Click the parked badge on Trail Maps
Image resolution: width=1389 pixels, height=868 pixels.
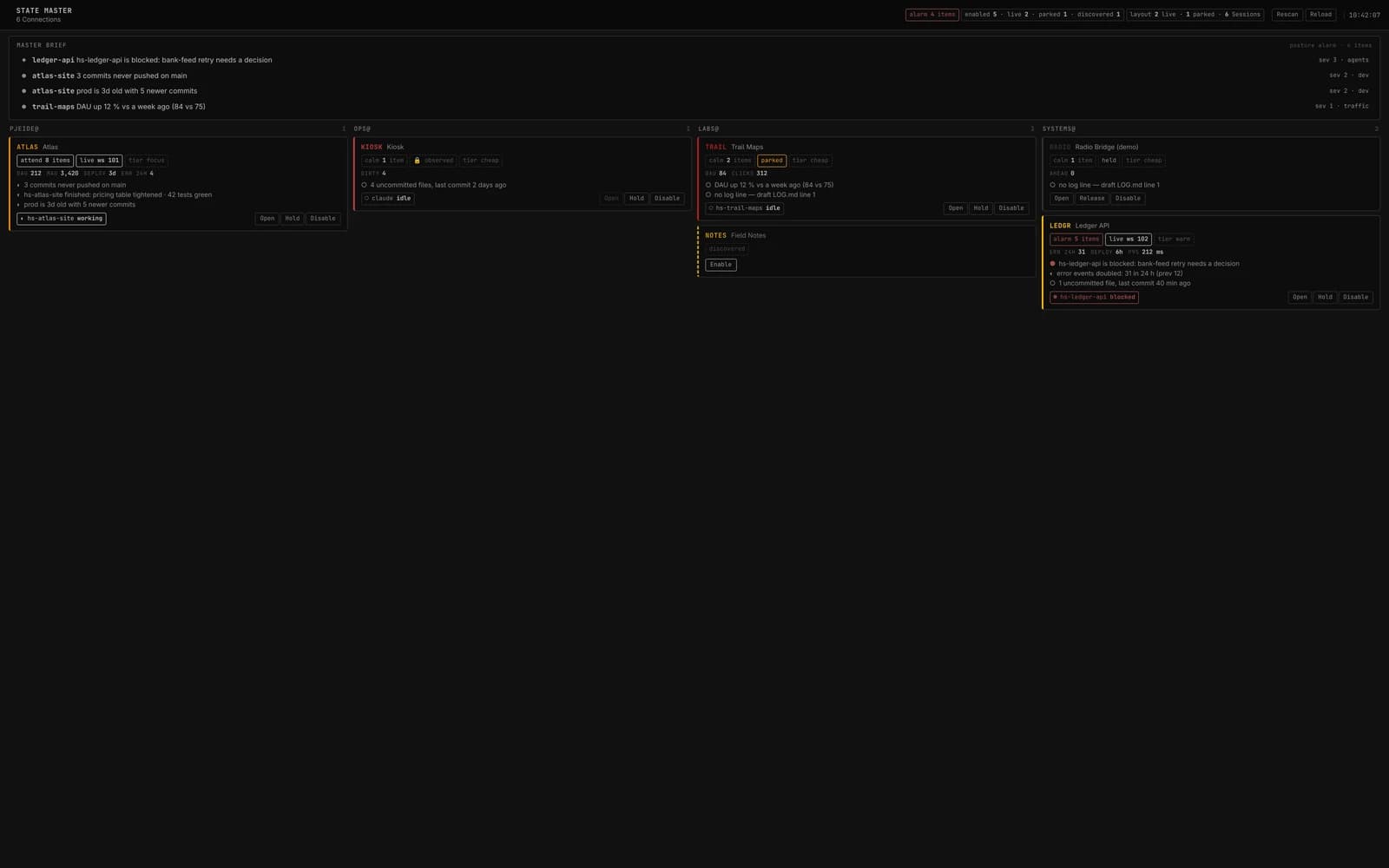click(x=772, y=161)
